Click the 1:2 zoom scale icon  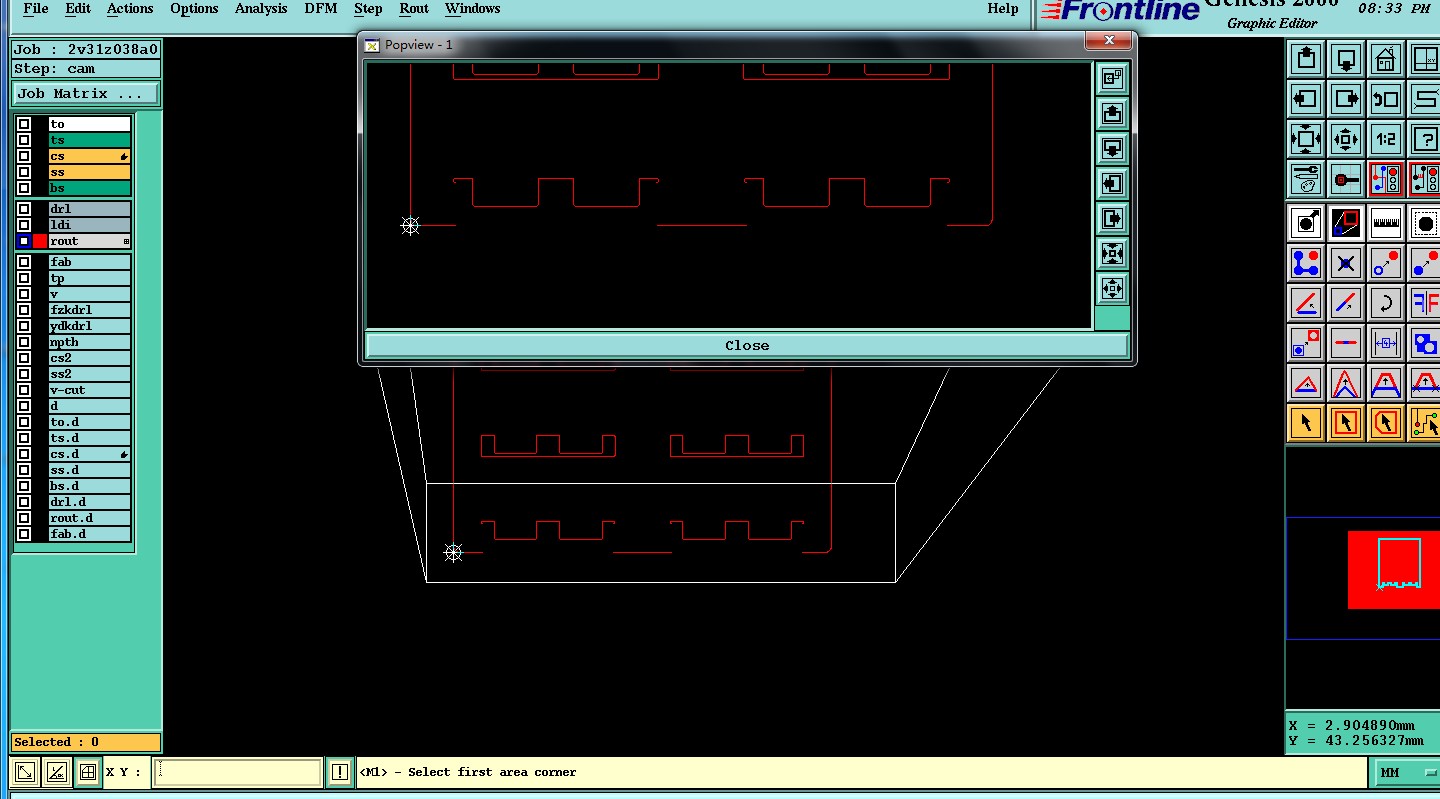[x=1385, y=139]
